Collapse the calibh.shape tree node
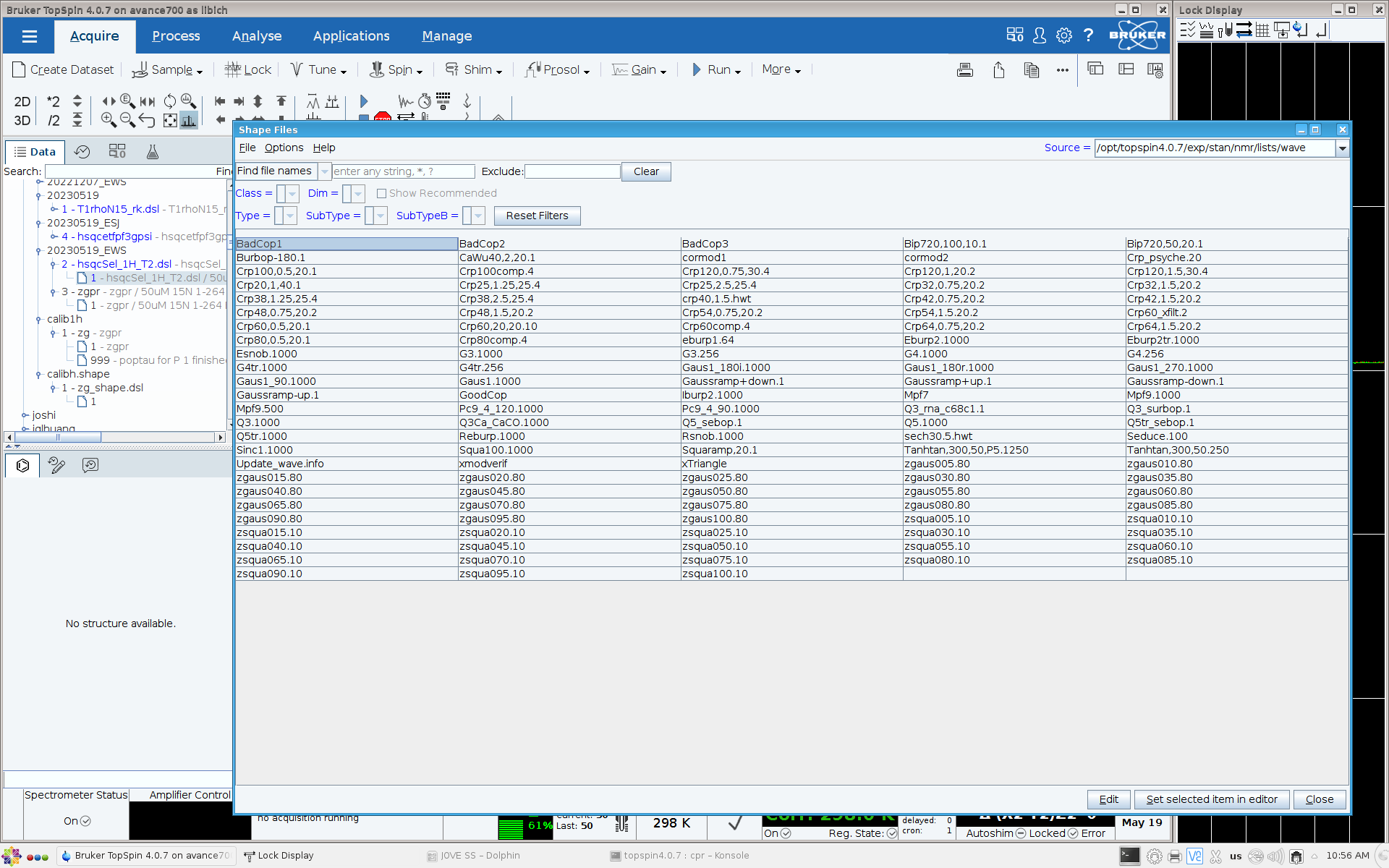1389x868 pixels. pos(38,375)
